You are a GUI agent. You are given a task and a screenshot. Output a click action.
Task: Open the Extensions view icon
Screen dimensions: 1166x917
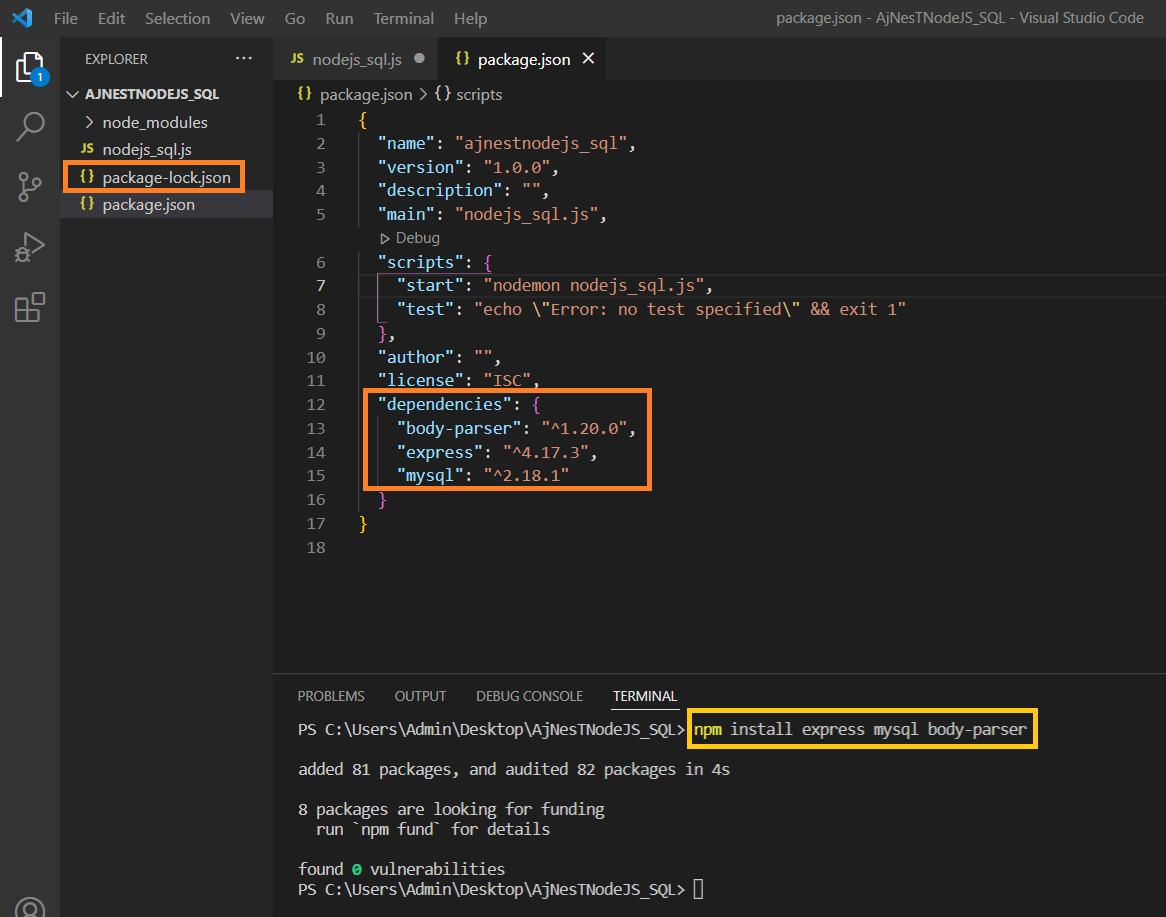pyautogui.click(x=30, y=307)
